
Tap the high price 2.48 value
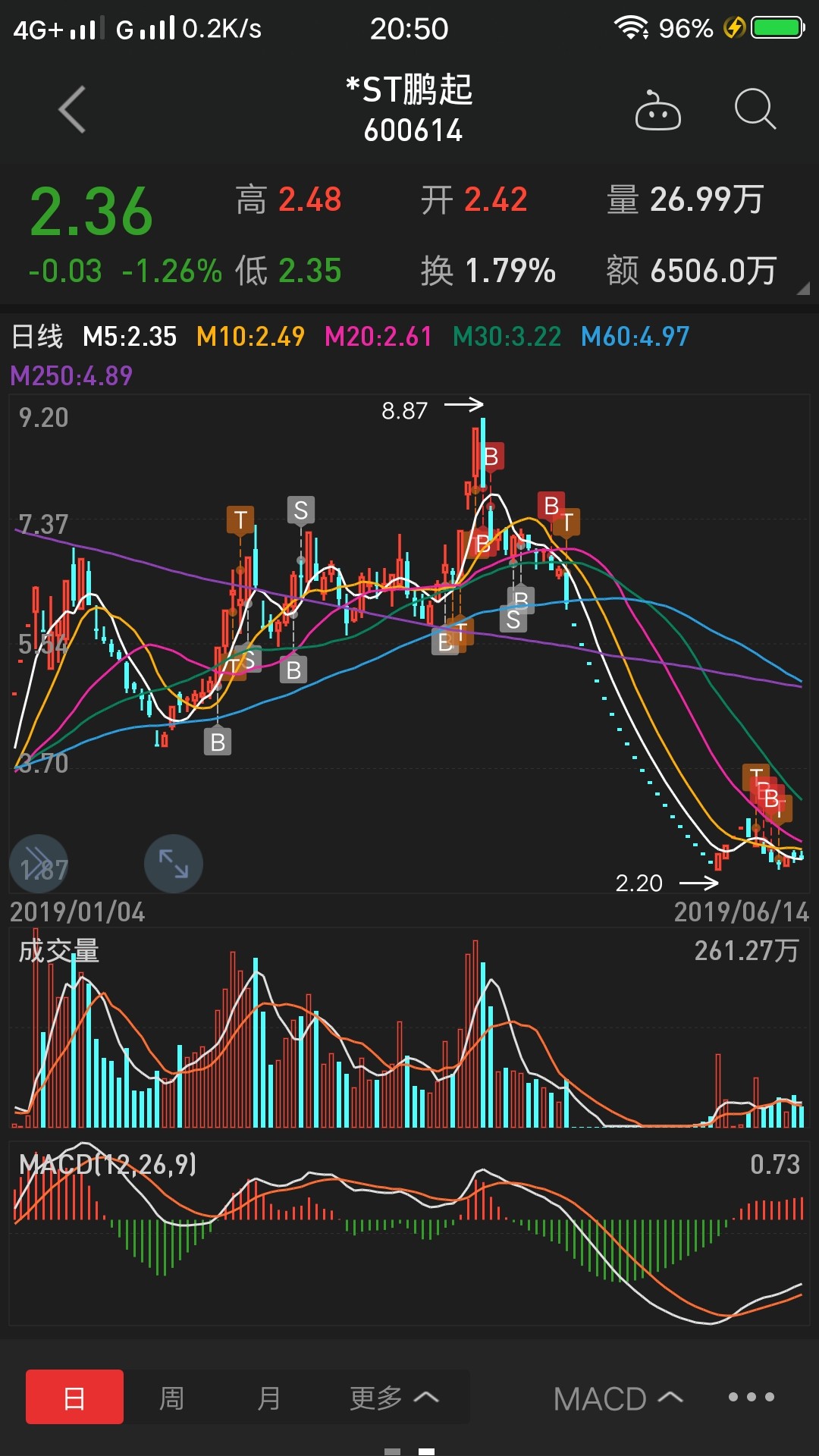pos(309,200)
